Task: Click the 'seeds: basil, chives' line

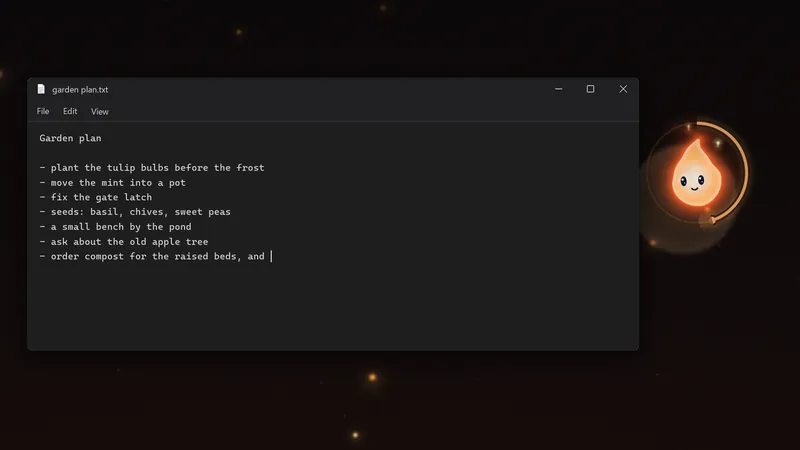Action: point(135,212)
